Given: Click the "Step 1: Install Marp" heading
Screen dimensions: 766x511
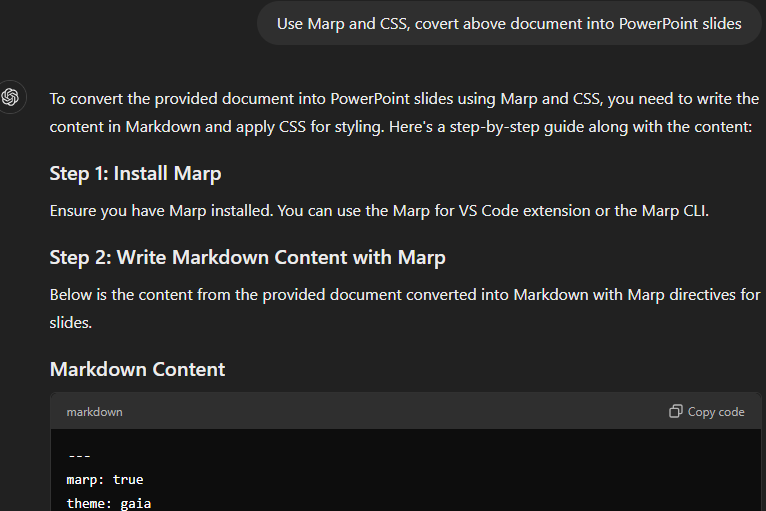Looking at the screenshot, I should tap(135, 173).
